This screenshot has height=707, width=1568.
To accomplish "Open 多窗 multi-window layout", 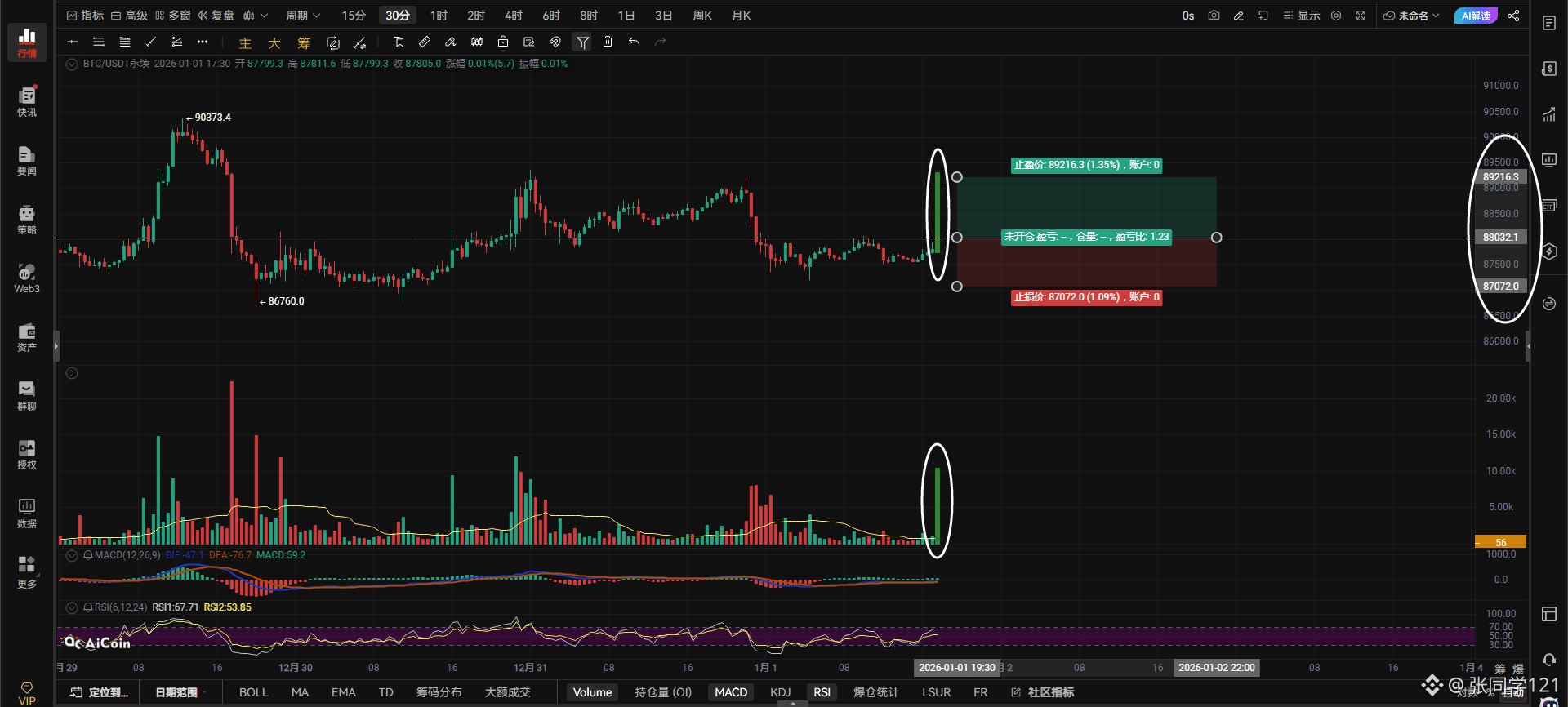I will pos(172,16).
